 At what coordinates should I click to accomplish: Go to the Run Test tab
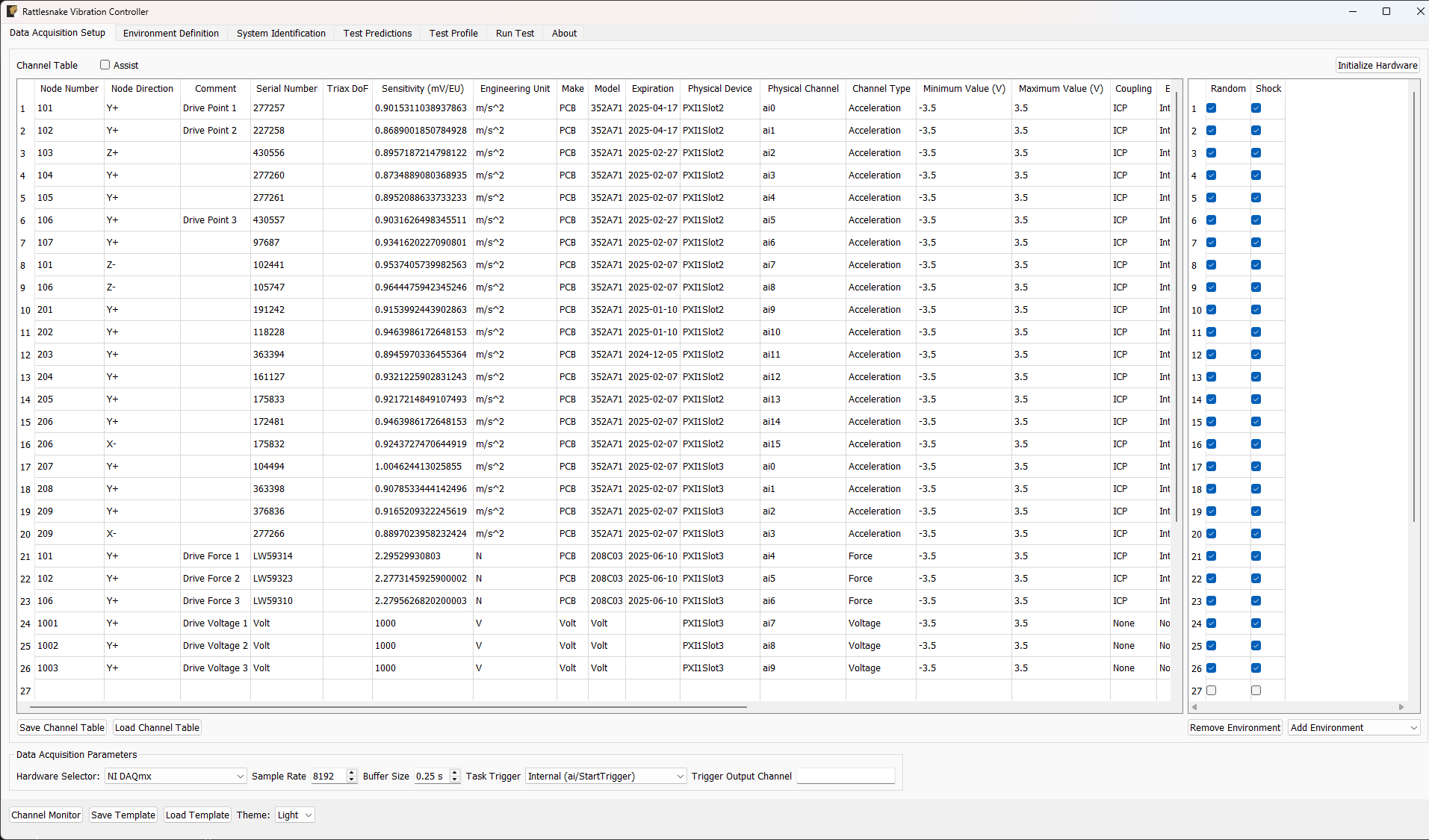tap(515, 33)
